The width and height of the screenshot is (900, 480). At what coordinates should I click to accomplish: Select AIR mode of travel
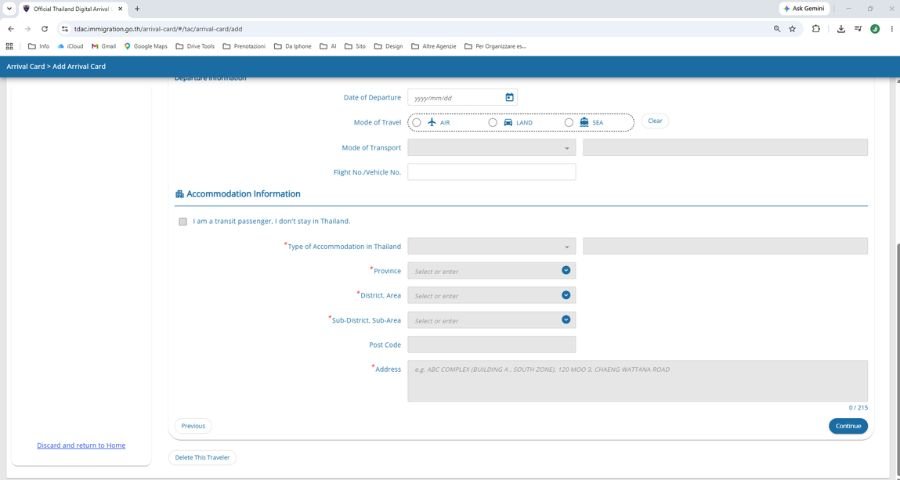pos(417,122)
